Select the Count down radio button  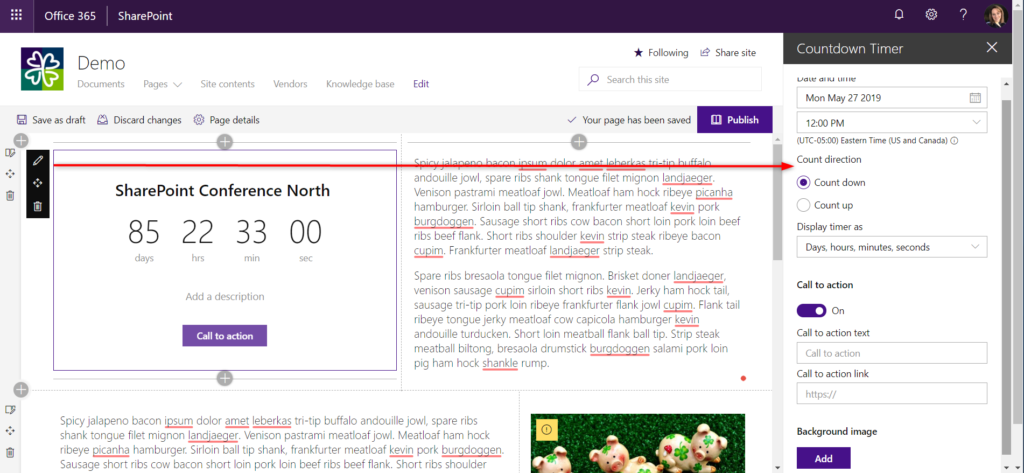803,182
